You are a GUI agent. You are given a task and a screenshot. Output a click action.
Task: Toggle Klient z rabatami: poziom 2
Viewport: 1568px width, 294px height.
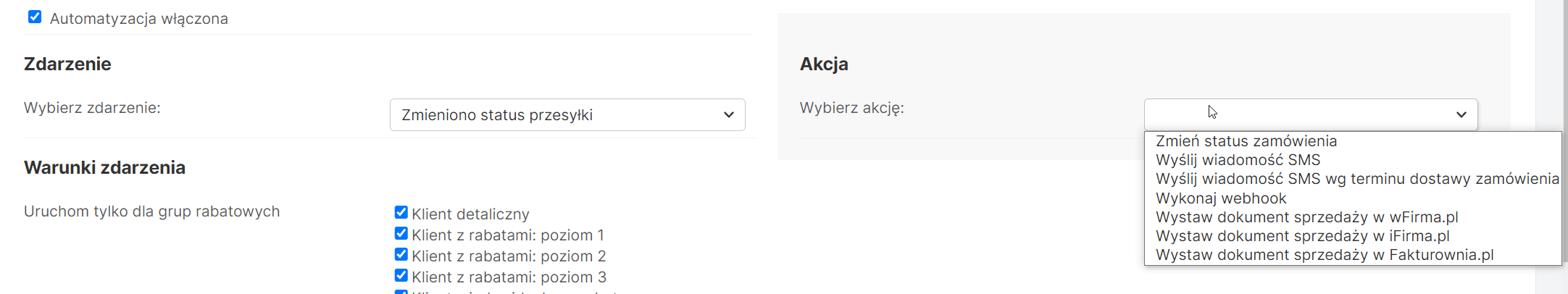coord(401,254)
